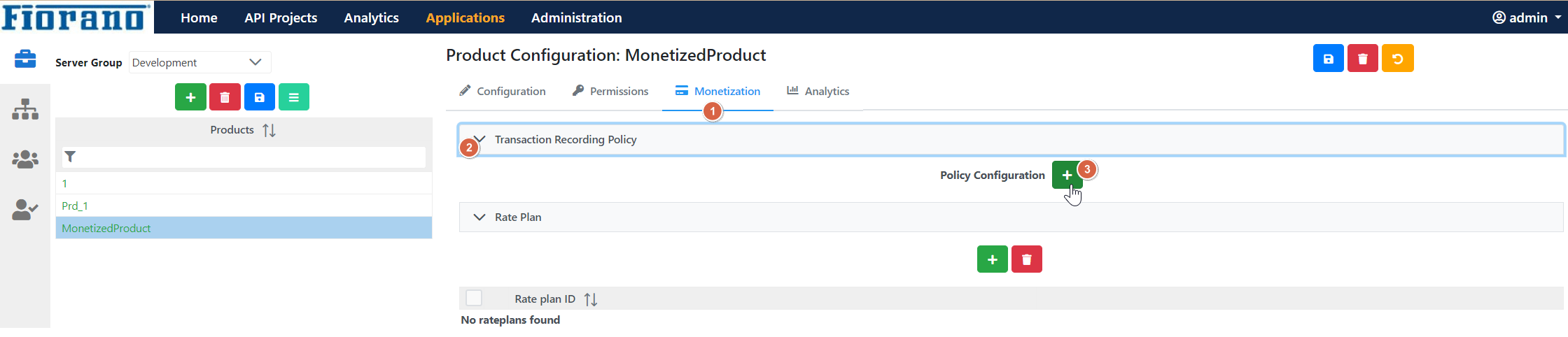Open the admin user menu
Image resolution: width=1568 pixels, height=337 pixels.
tap(1527, 17)
